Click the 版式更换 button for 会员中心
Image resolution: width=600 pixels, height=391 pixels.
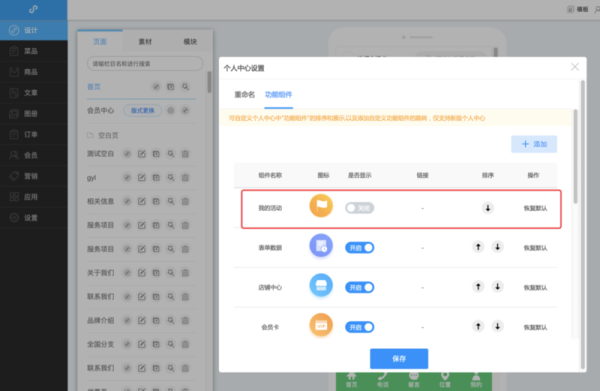(142, 111)
